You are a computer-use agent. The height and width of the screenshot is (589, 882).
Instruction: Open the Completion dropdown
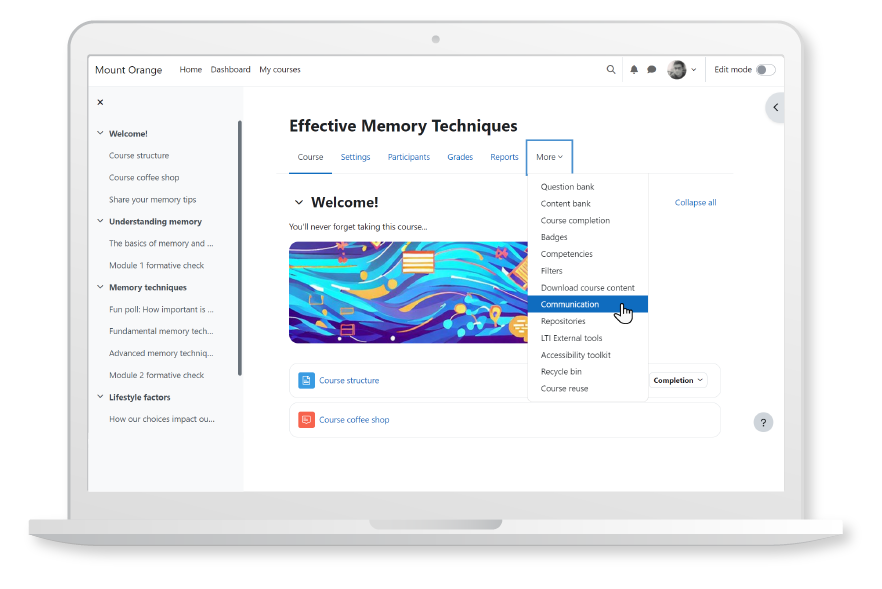(x=678, y=380)
